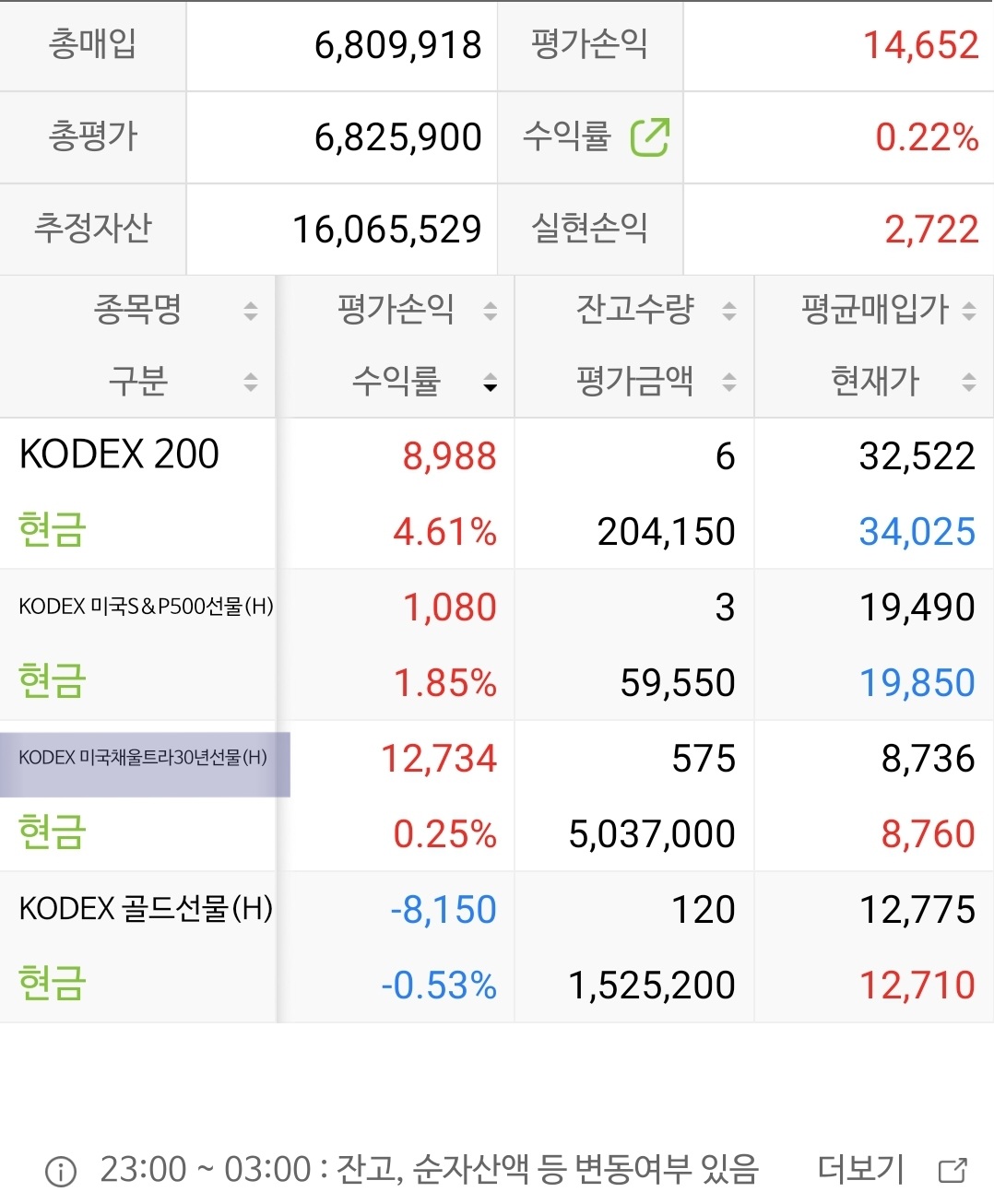The height and width of the screenshot is (1204, 994).
Task: Sort by 종목명 column arrows
Action: pos(251,311)
